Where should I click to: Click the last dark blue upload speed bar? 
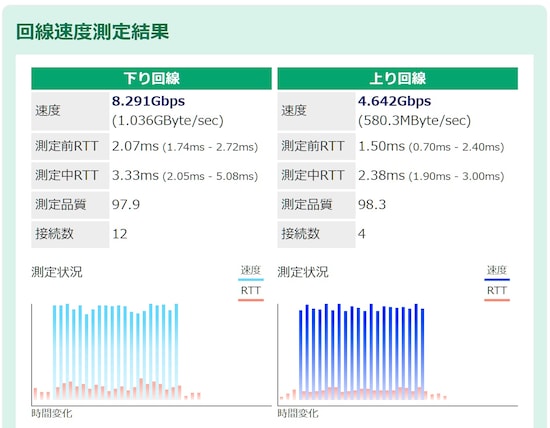click(423, 354)
